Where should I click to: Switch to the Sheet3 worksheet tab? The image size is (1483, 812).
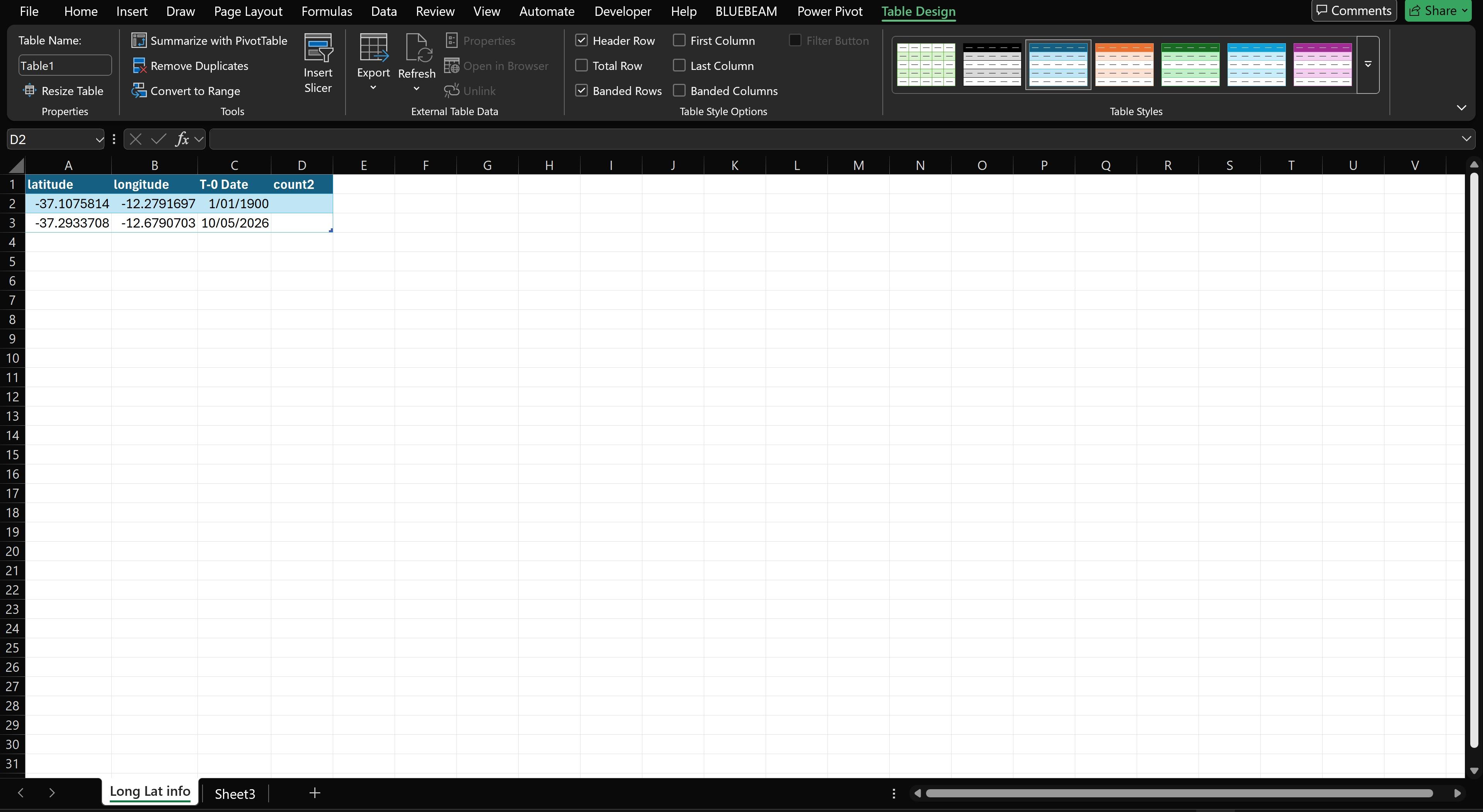[235, 793]
